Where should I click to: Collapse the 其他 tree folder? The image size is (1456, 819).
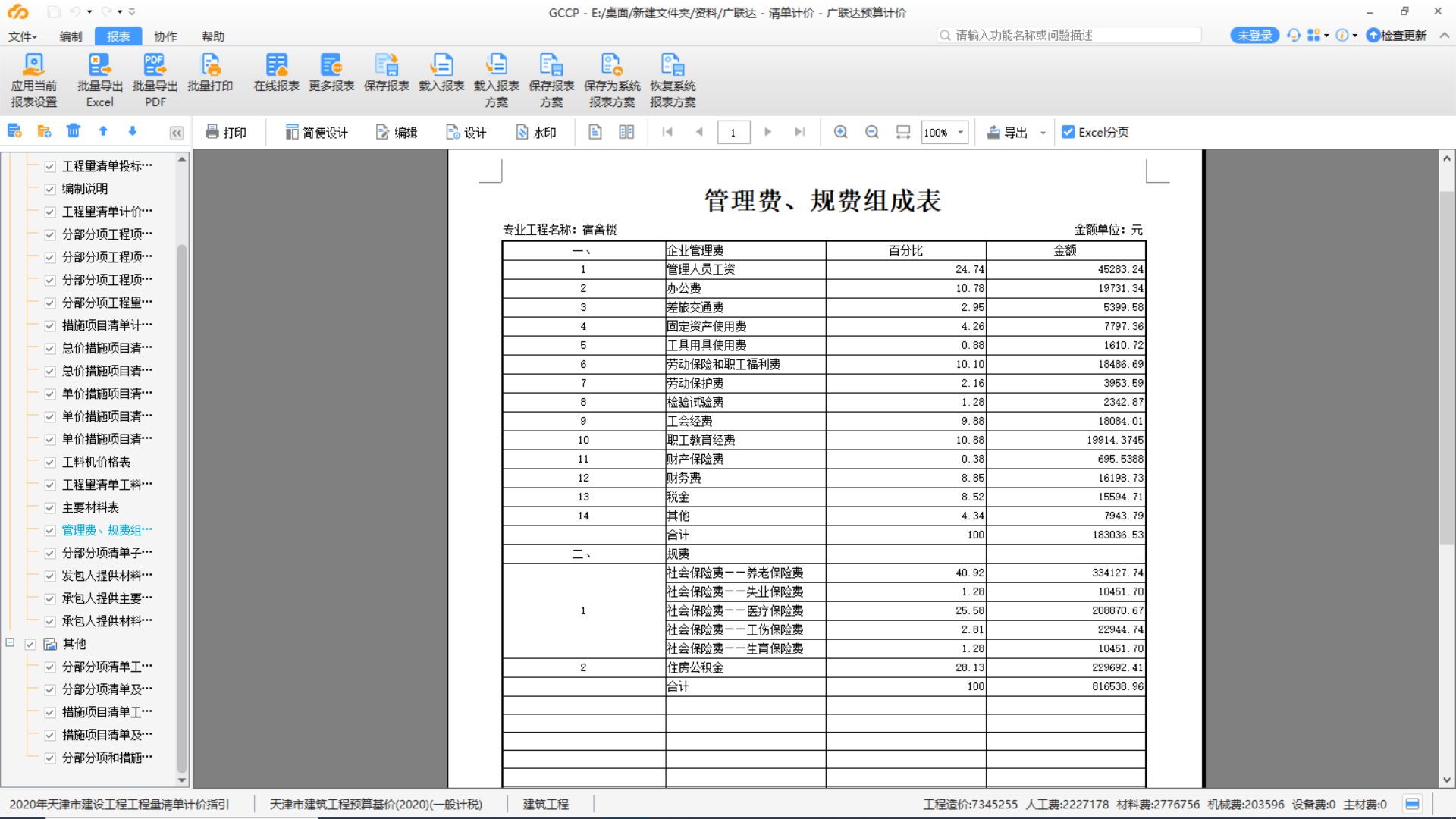tap(11, 642)
